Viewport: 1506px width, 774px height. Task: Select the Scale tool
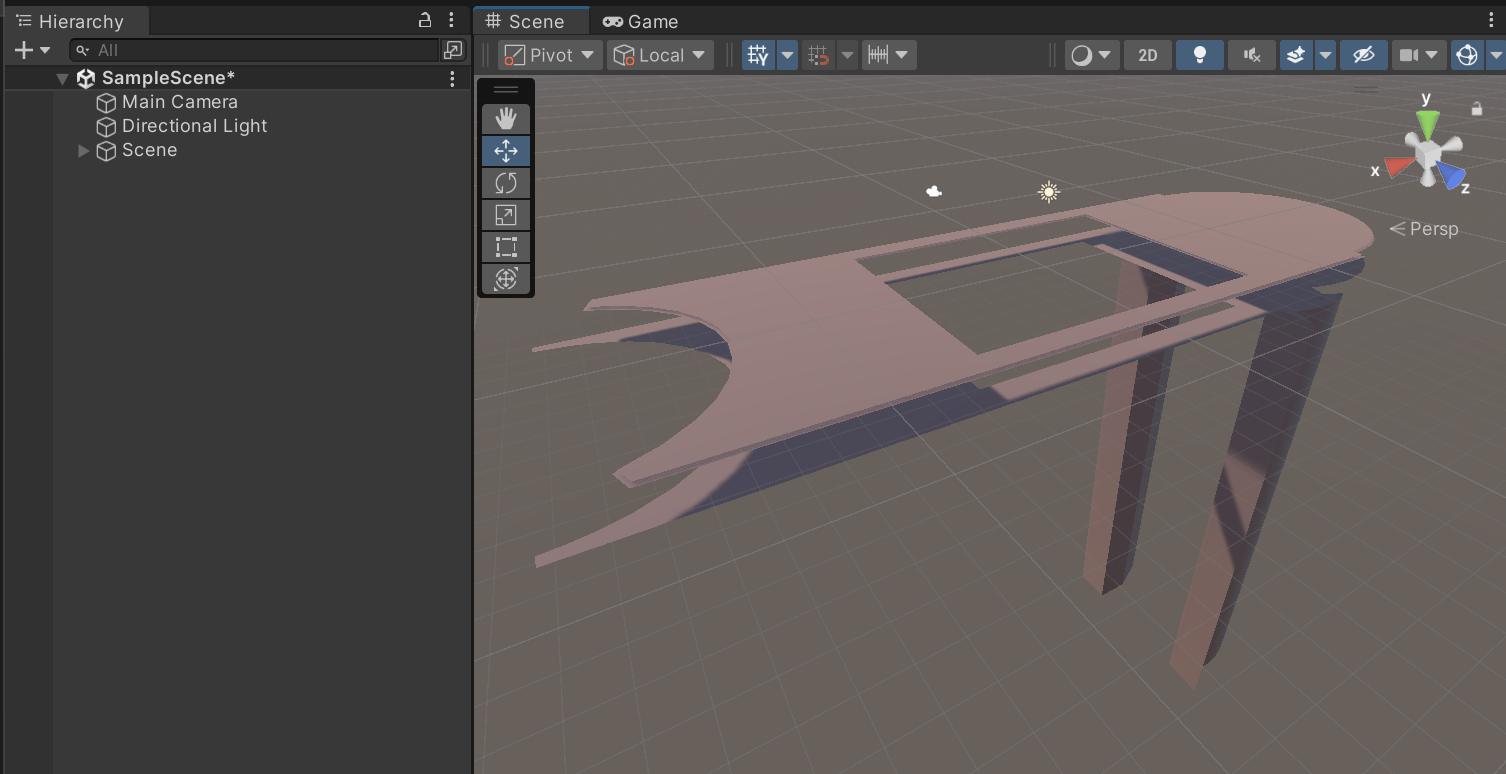[506, 215]
